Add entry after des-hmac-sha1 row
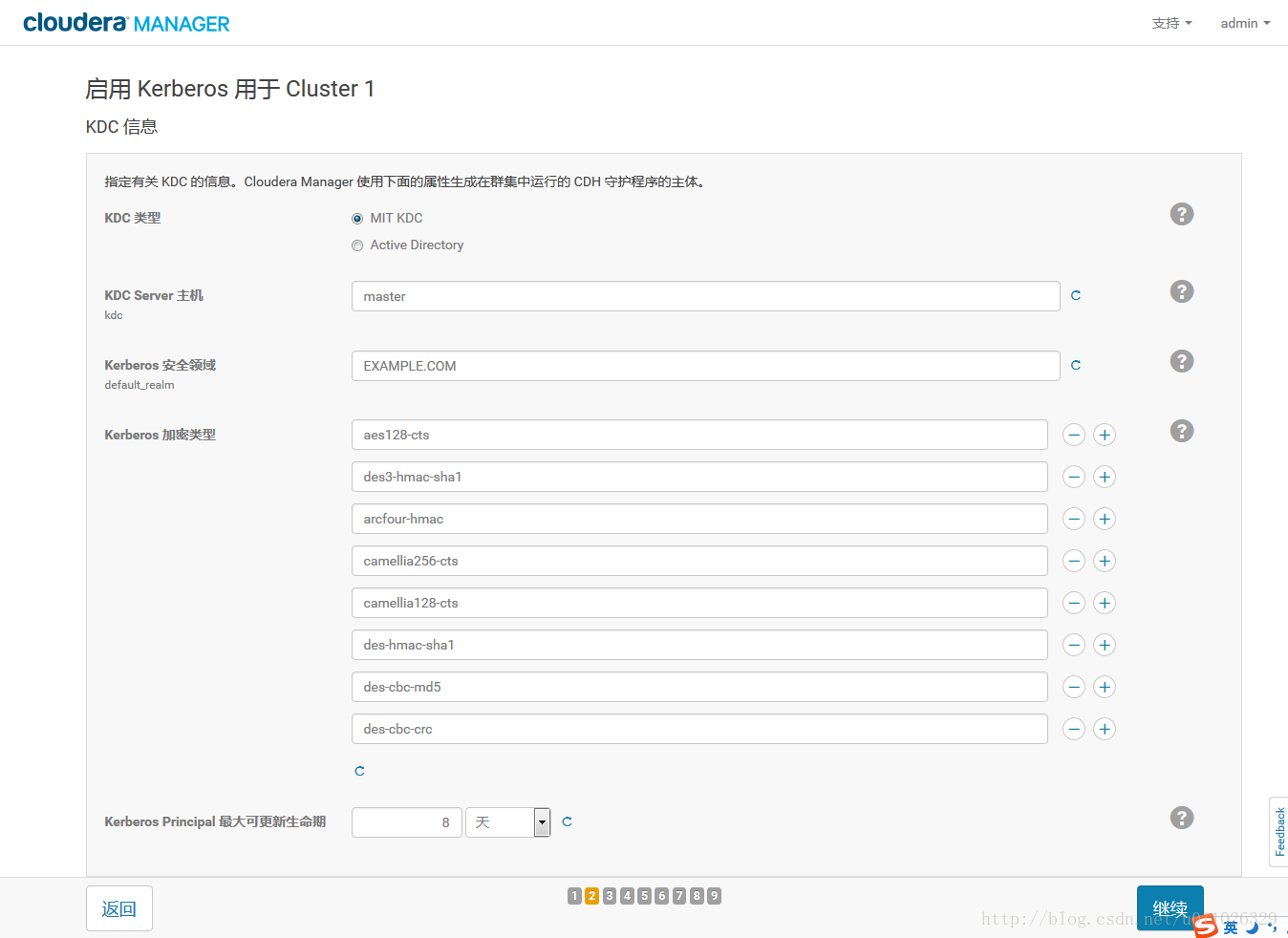The width and height of the screenshot is (1288, 938). click(1105, 645)
